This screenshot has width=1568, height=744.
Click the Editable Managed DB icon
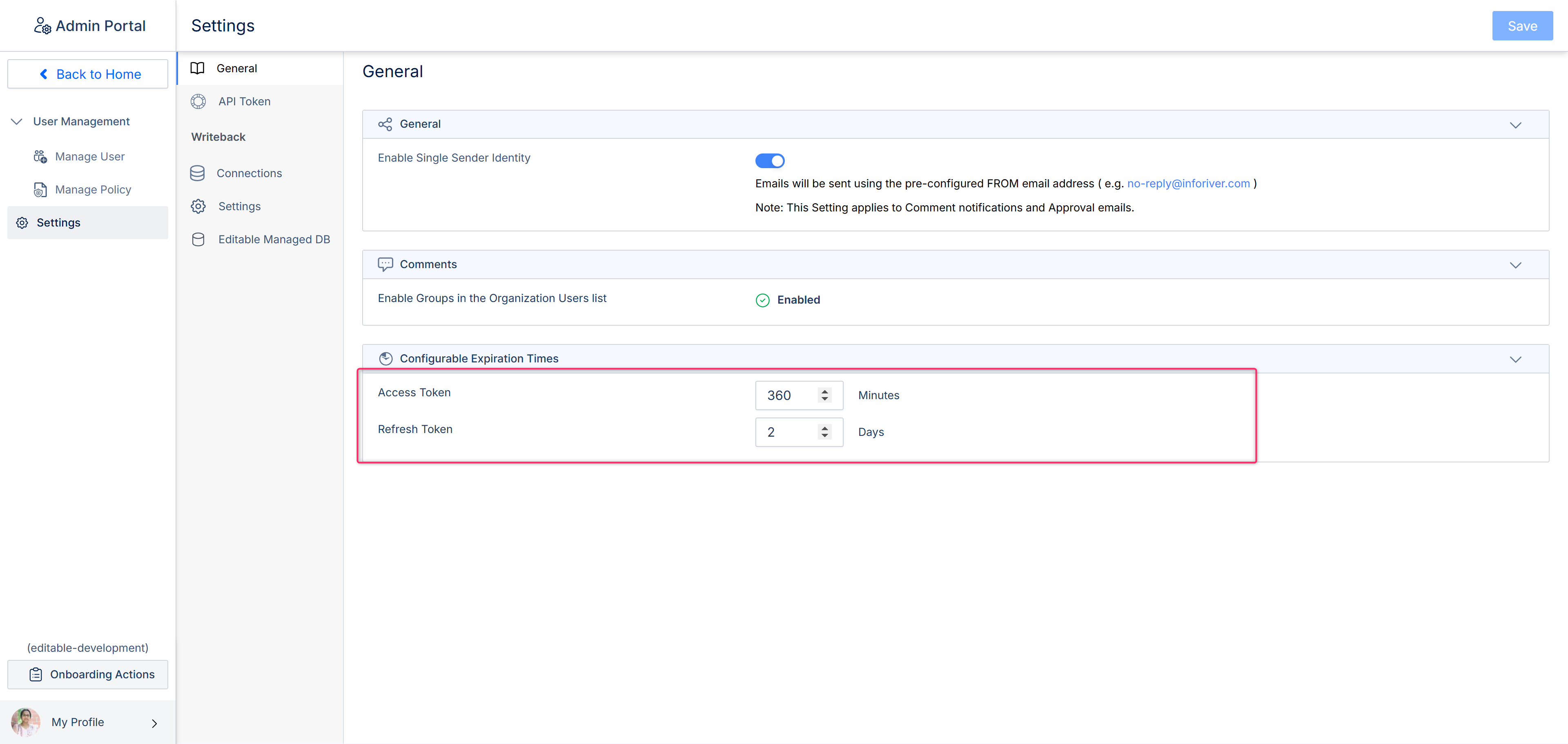pos(198,240)
